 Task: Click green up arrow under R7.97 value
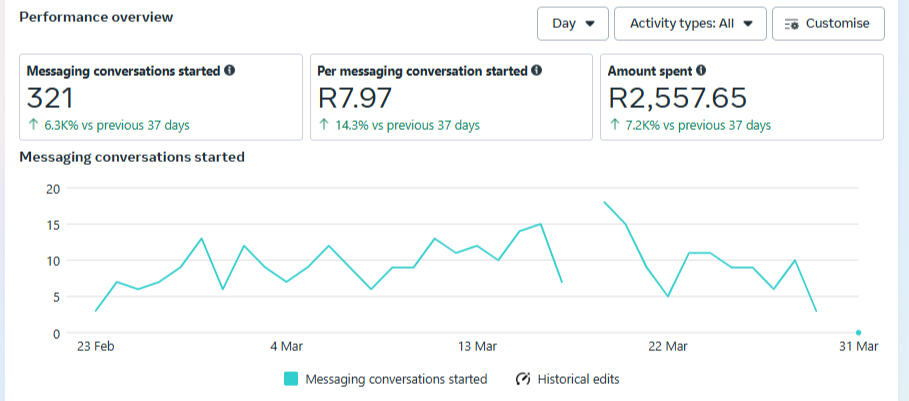point(323,125)
